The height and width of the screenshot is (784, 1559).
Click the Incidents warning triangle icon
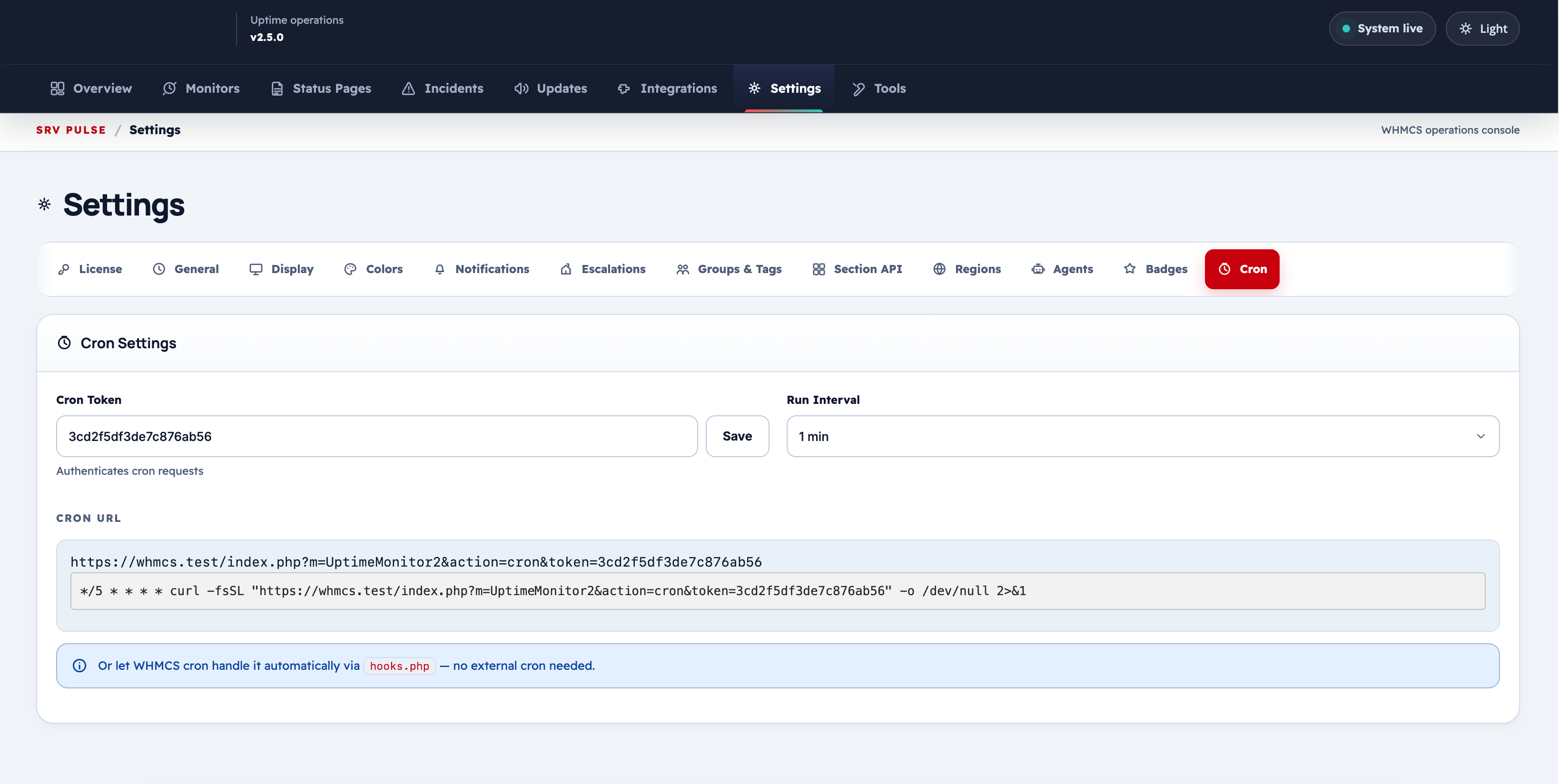[408, 88]
